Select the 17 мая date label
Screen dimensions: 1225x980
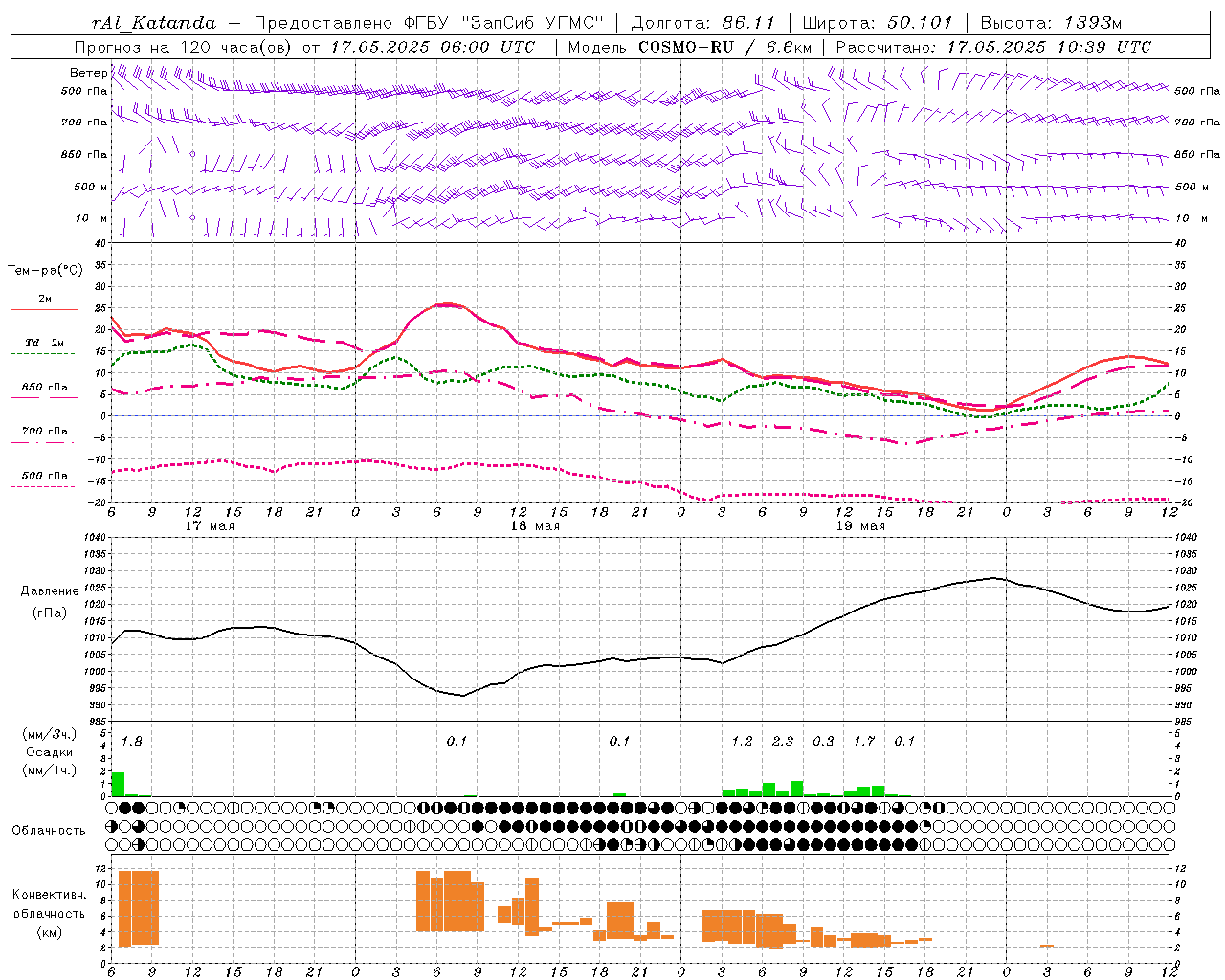click(x=210, y=526)
